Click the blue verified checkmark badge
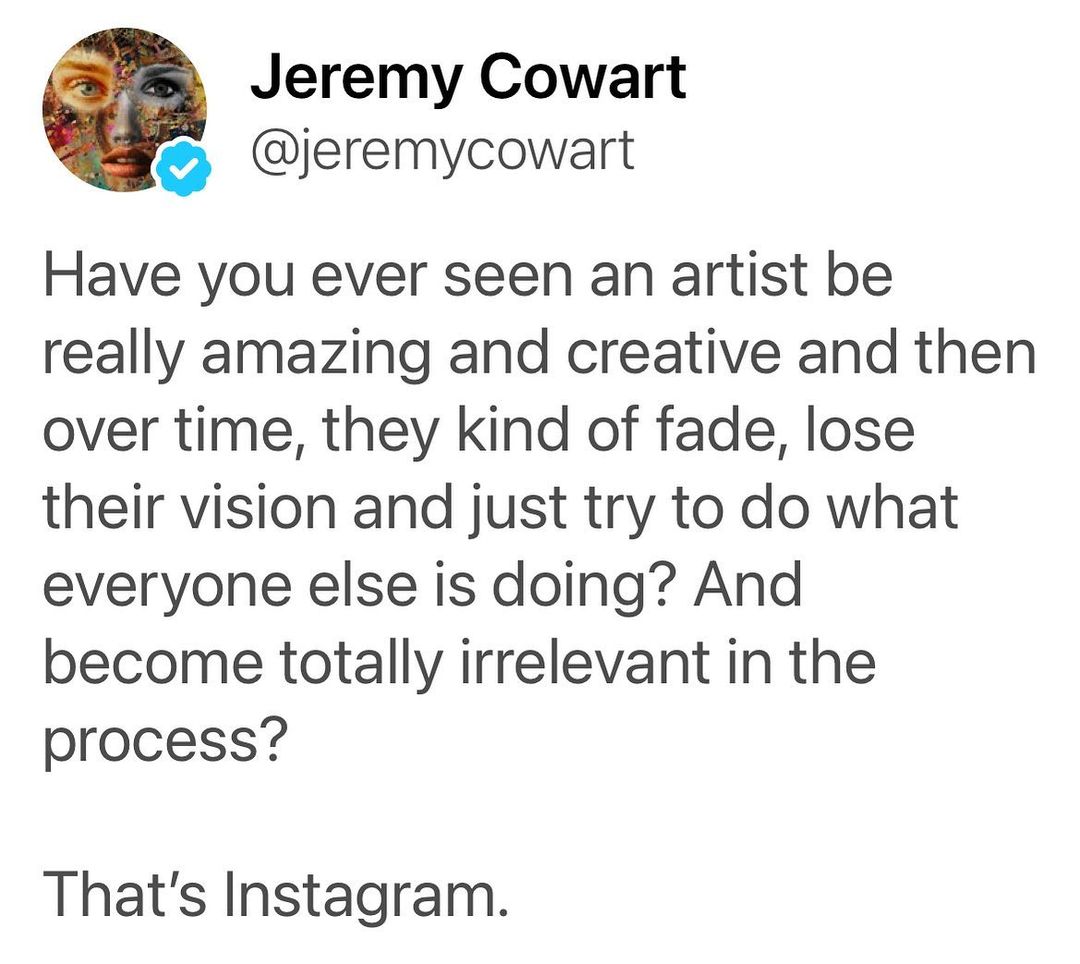This screenshot has width=1080, height=964. 182,171
